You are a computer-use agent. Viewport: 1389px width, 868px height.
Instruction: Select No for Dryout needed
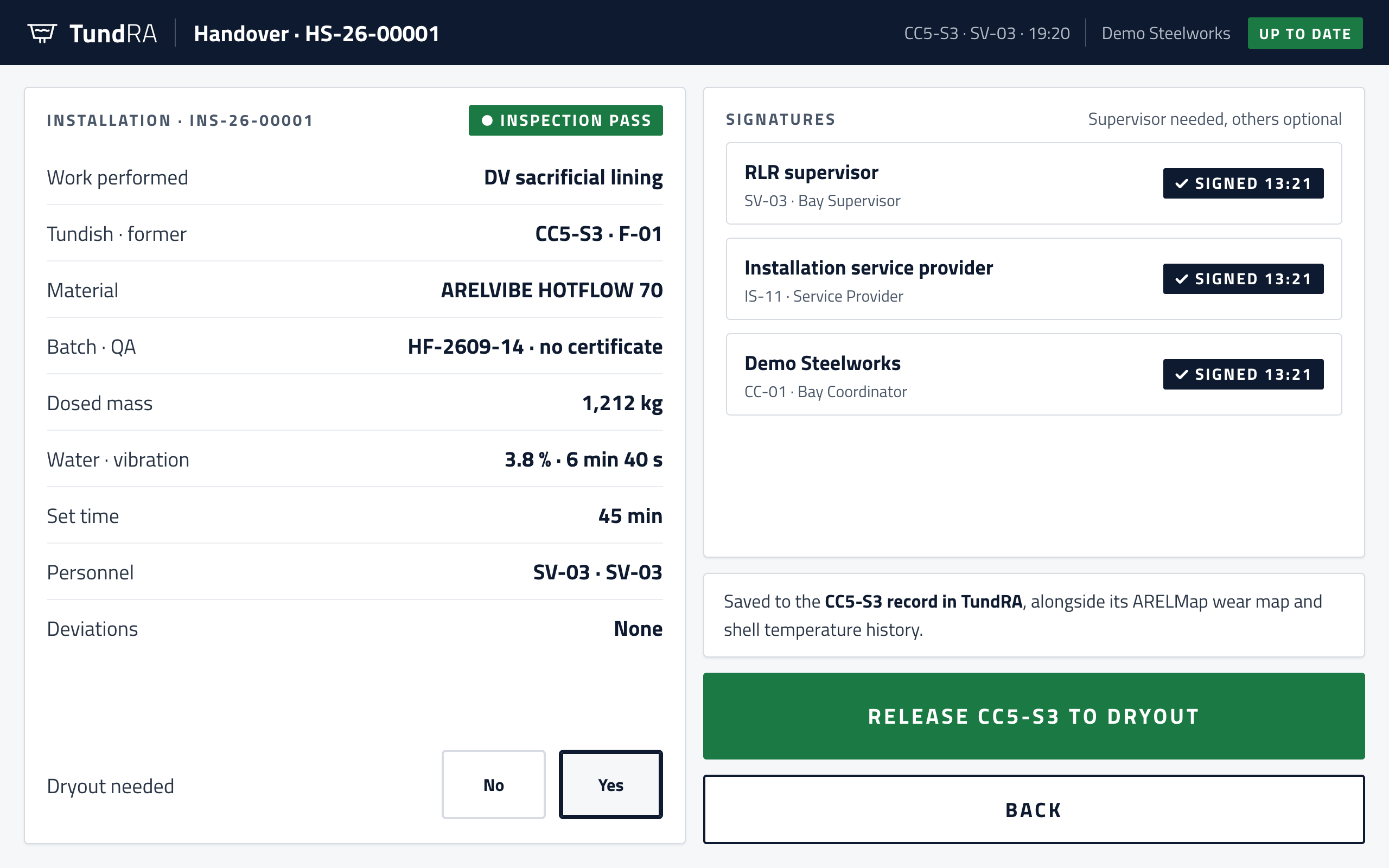[x=493, y=784]
